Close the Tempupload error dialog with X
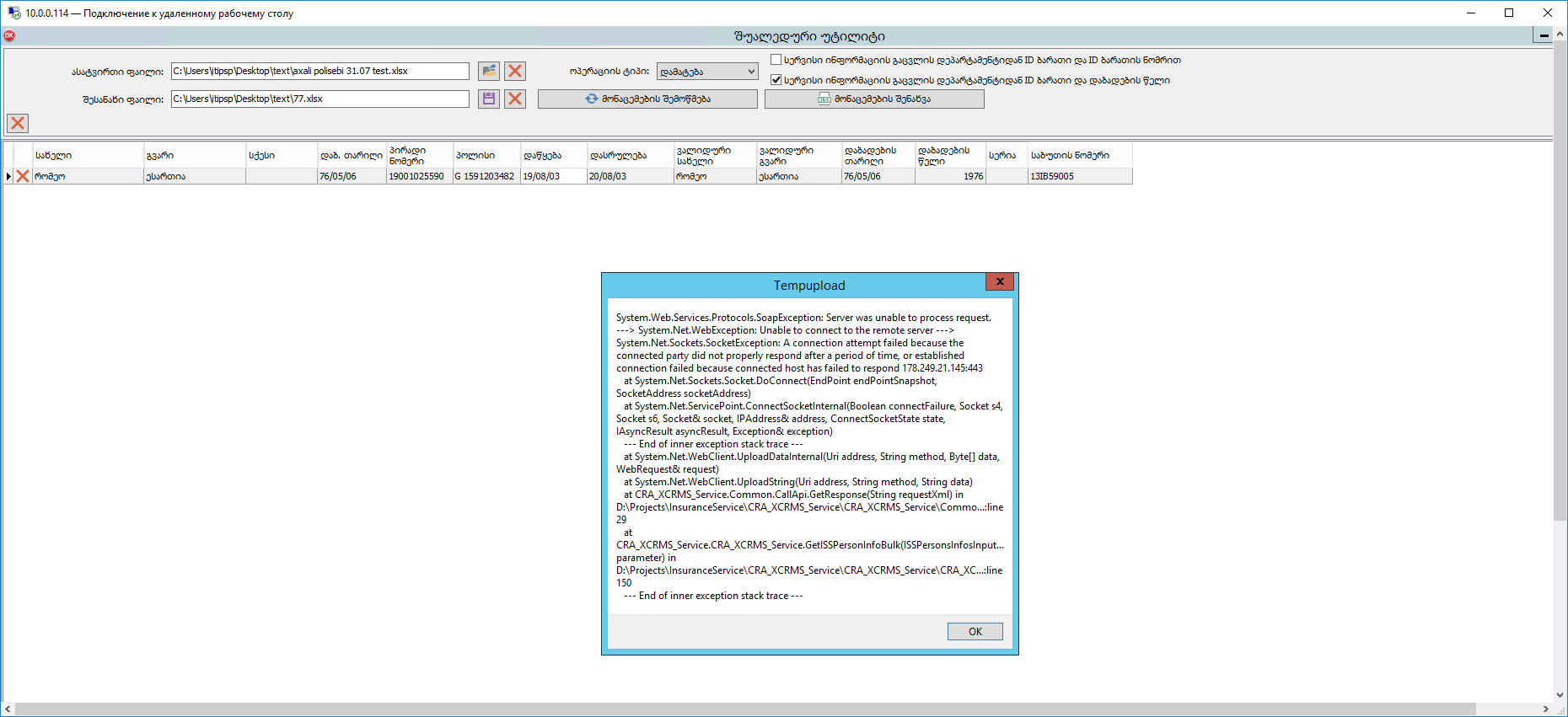 pyautogui.click(x=999, y=282)
